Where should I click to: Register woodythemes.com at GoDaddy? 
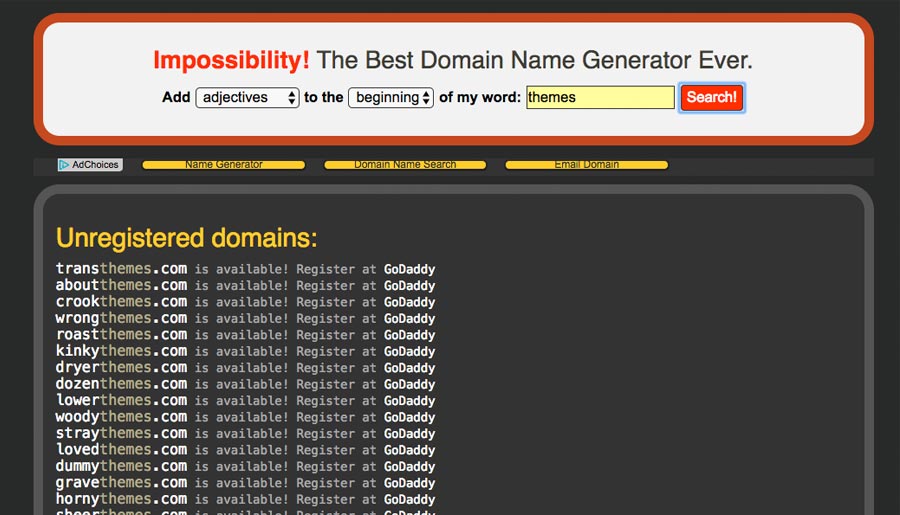409,417
